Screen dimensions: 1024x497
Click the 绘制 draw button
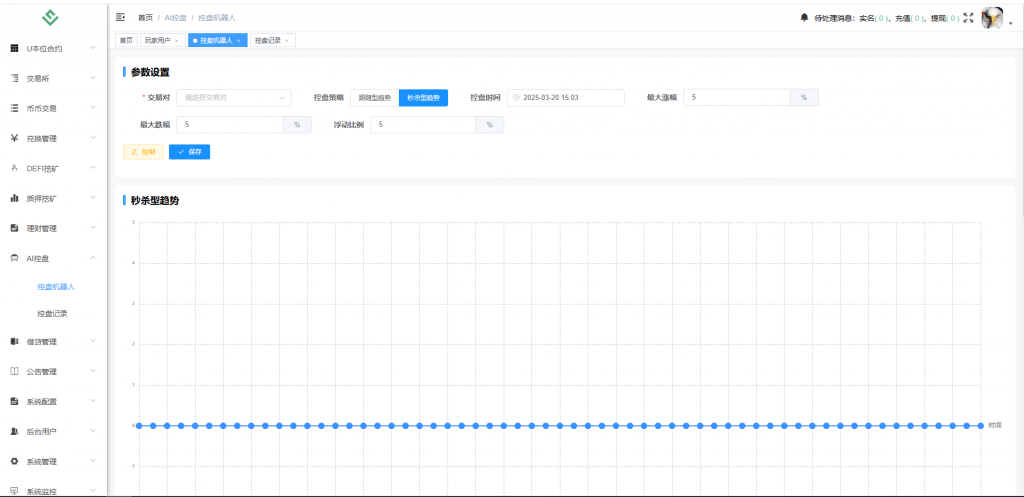point(144,152)
